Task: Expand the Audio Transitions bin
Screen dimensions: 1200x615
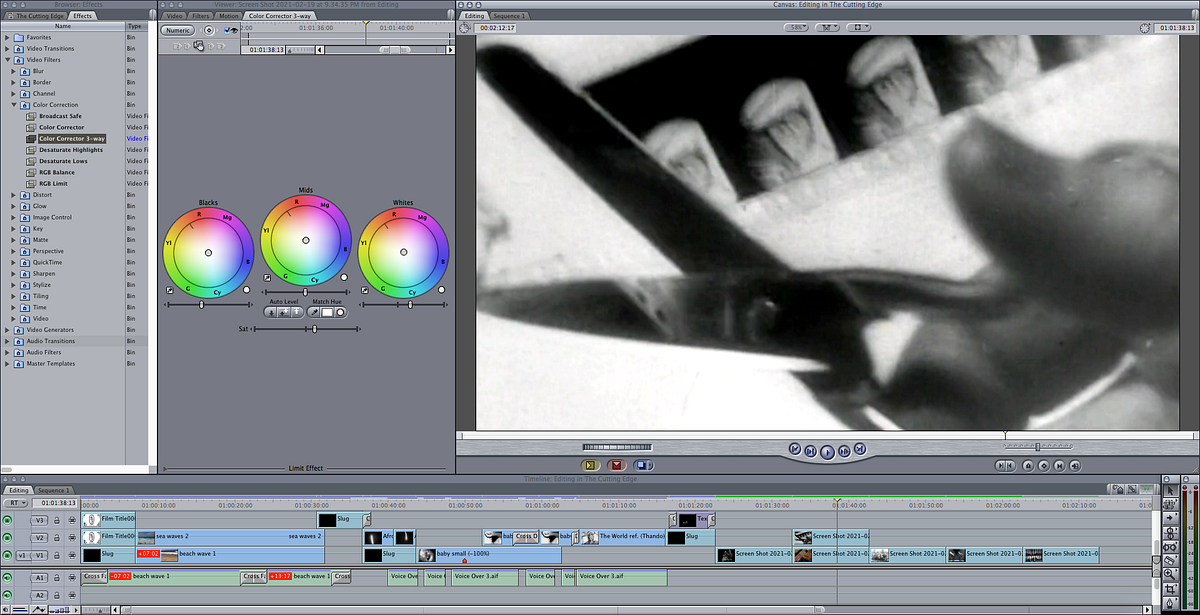Action: pyautogui.click(x=7, y=341)
